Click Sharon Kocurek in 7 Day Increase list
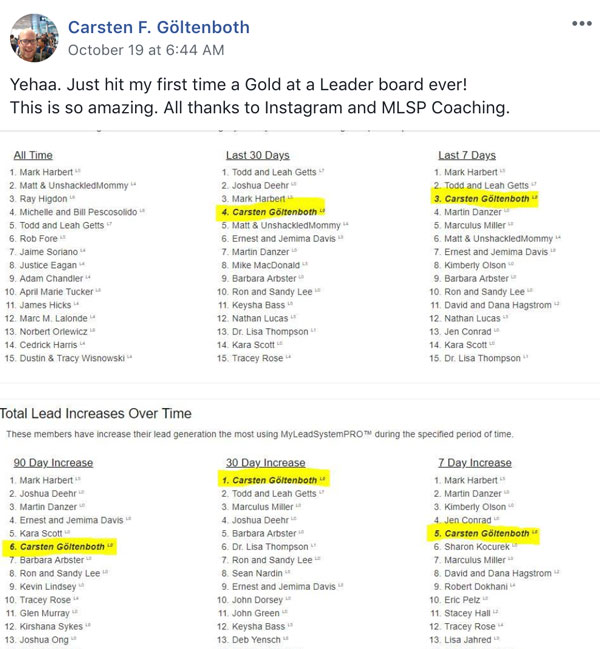The height and width of the screenshot is (649, 600). pos(477,547)
